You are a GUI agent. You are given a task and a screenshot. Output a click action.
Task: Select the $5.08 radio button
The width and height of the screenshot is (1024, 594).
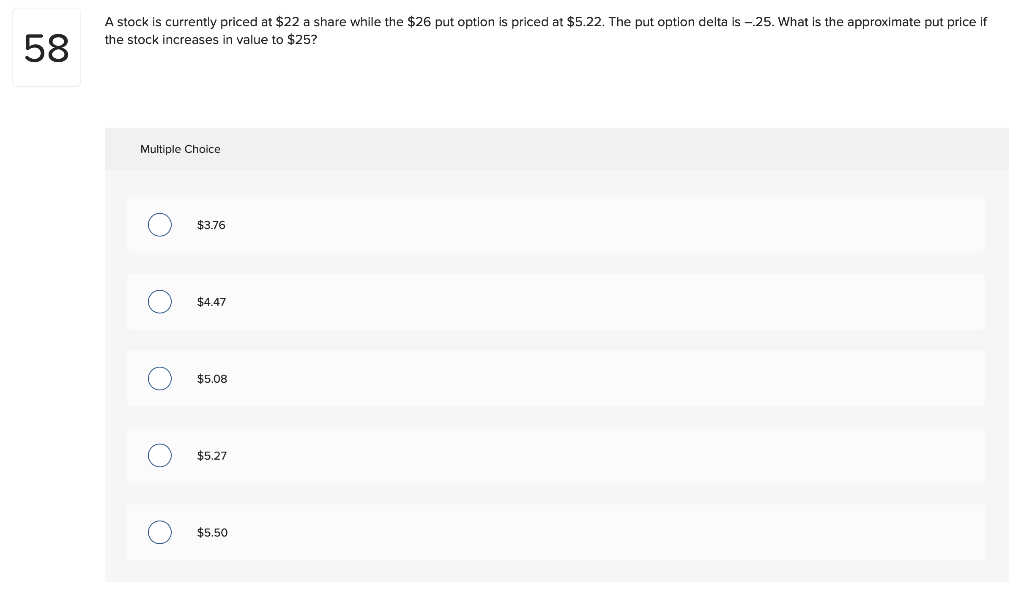[160, 378]
